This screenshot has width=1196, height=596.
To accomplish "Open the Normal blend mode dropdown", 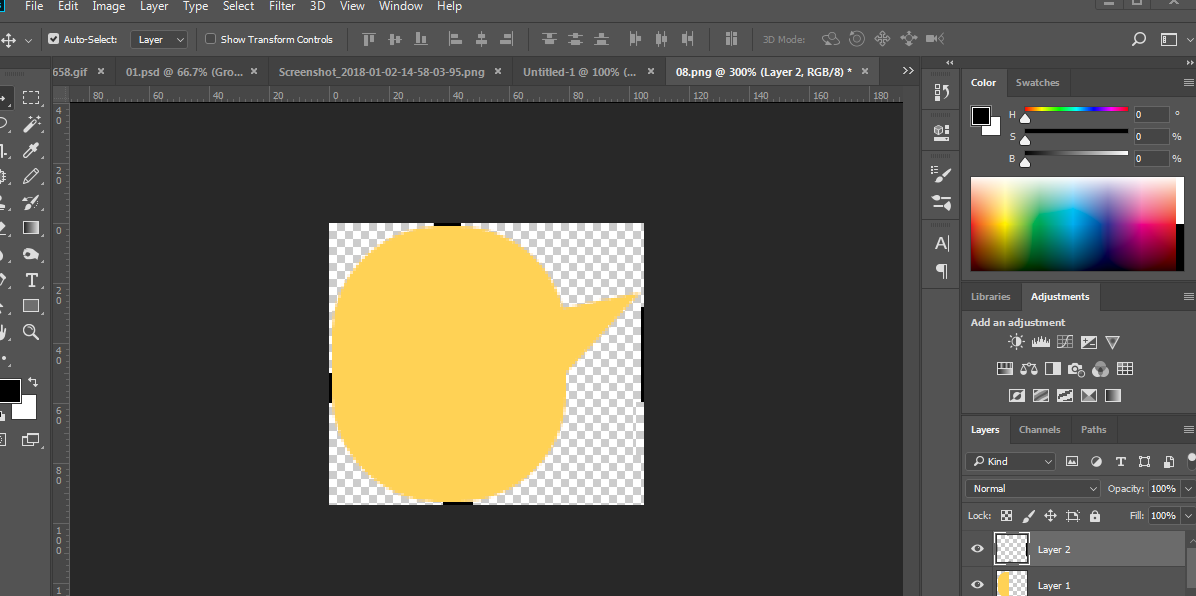I will coord(1032,488).
